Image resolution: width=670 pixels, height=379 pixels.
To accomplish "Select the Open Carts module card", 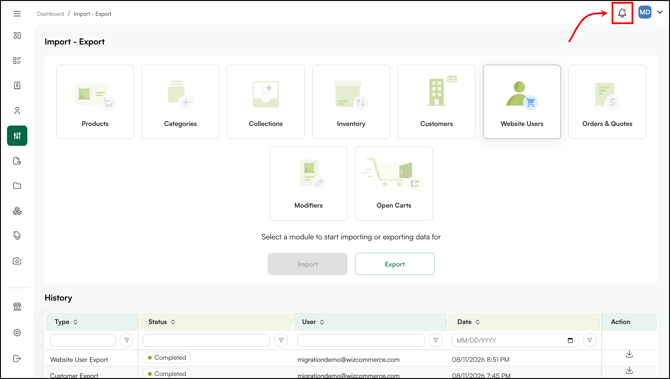I will 394,183.
